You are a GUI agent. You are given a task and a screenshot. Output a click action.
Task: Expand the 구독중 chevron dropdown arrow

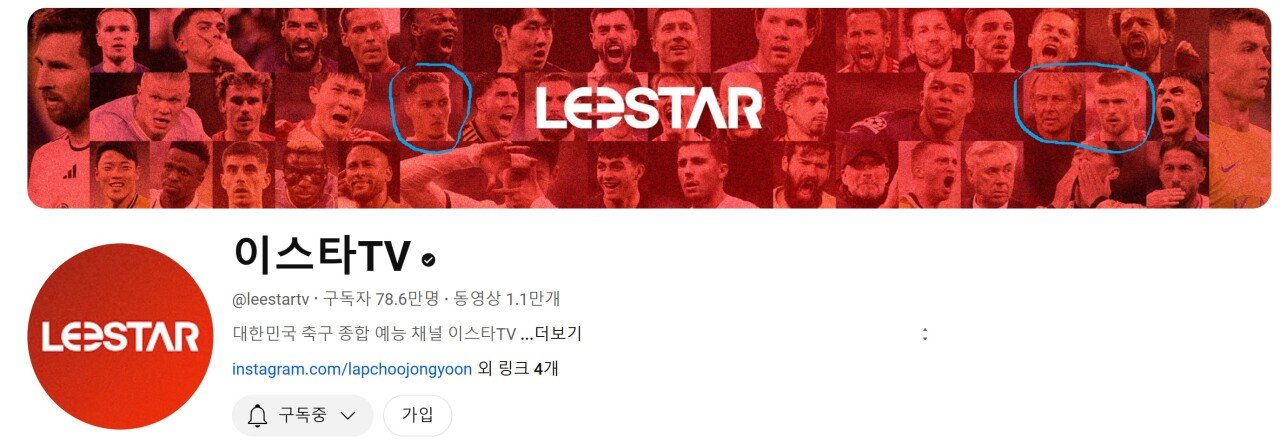[348, 415]
